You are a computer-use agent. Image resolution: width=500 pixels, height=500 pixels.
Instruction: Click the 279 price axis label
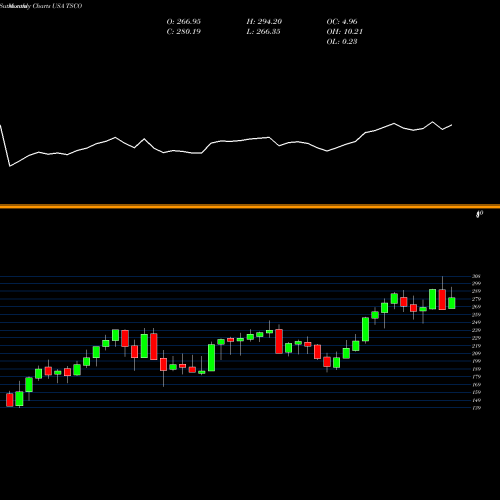click(476, 299)
